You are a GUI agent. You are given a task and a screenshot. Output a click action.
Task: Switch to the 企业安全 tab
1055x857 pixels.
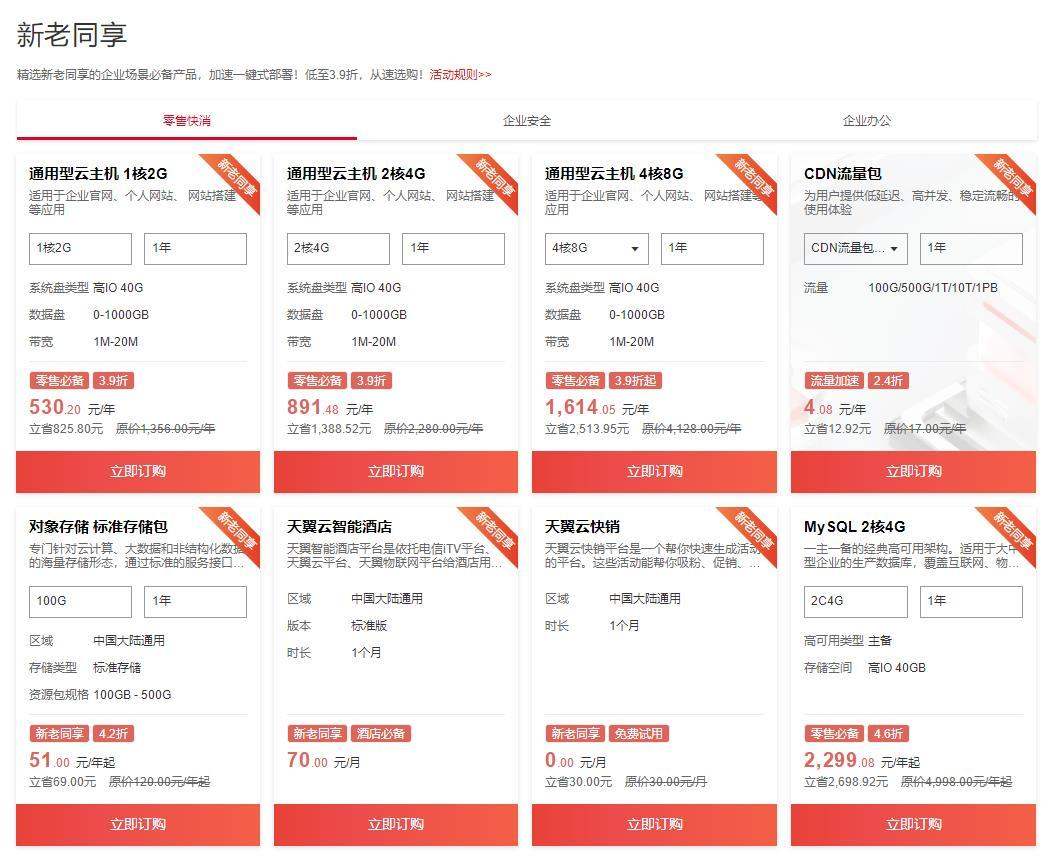(527, 121)
